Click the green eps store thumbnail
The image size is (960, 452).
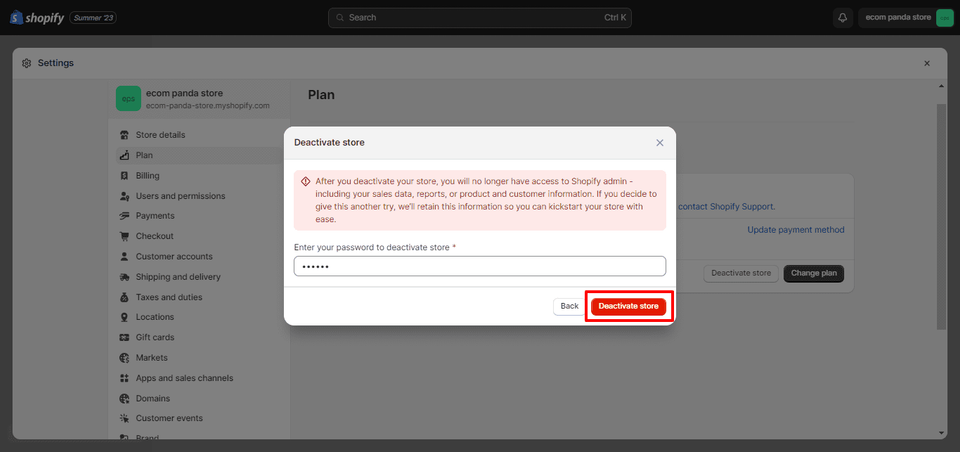coord(129,99)
